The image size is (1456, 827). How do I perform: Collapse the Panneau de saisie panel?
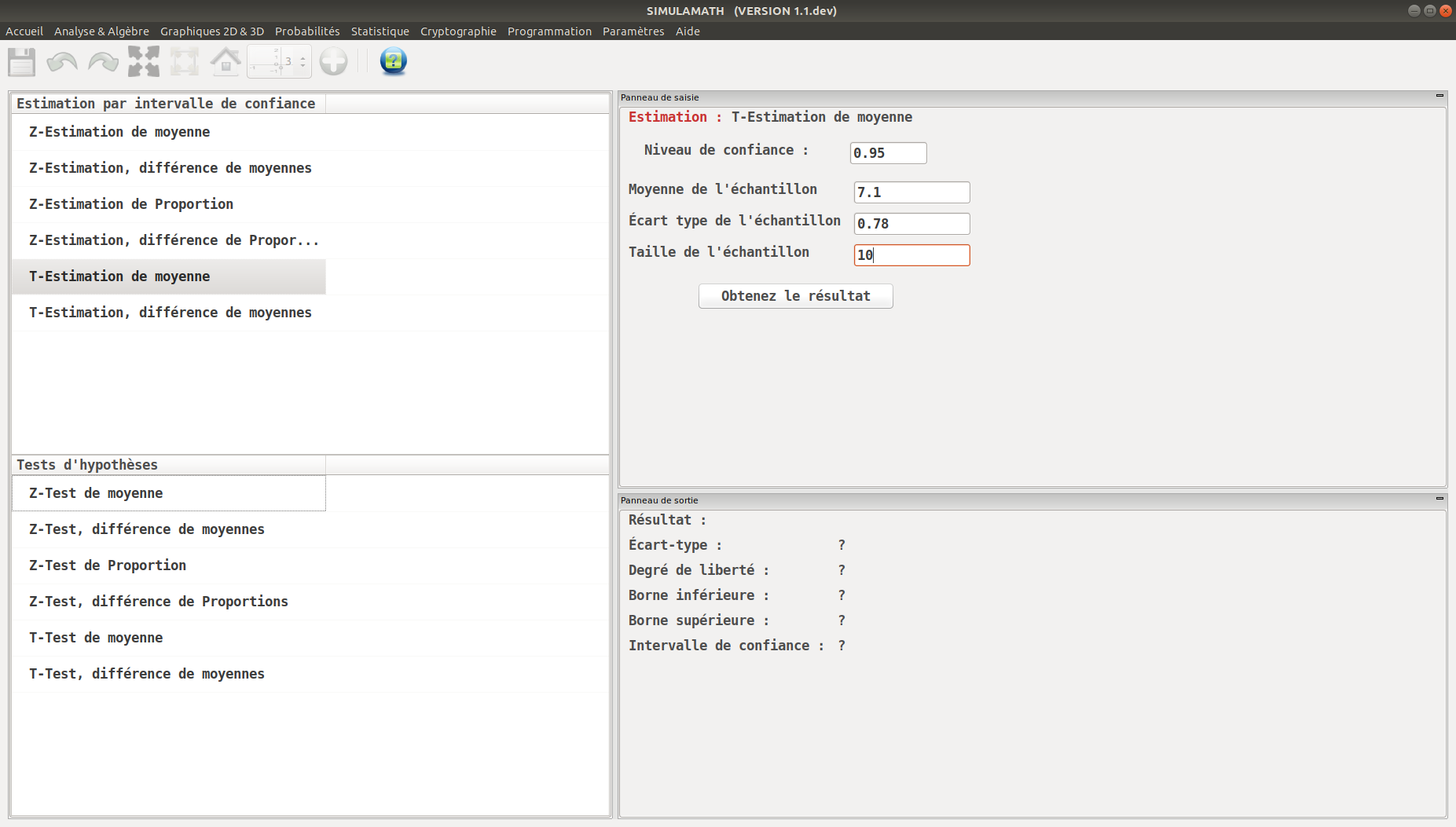coord(1439,96)
